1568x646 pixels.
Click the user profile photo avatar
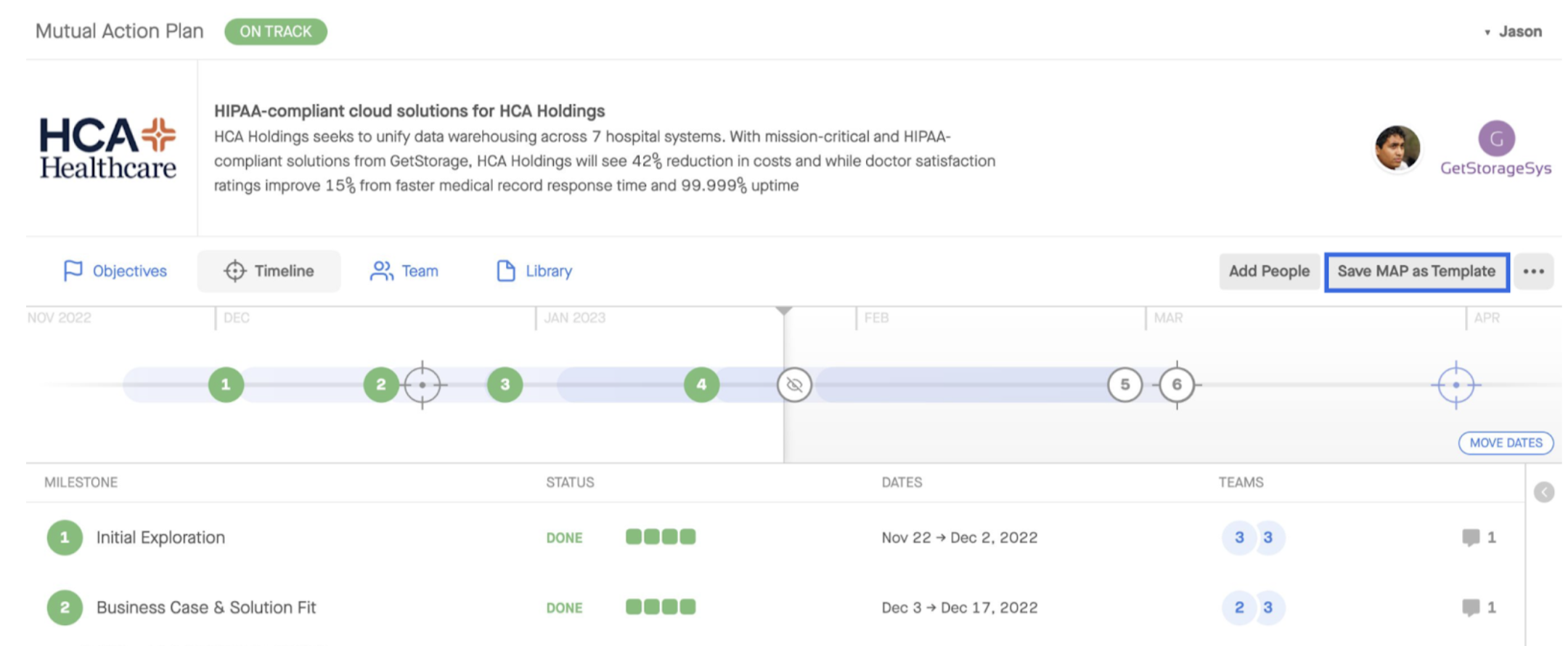[1397, 148]
